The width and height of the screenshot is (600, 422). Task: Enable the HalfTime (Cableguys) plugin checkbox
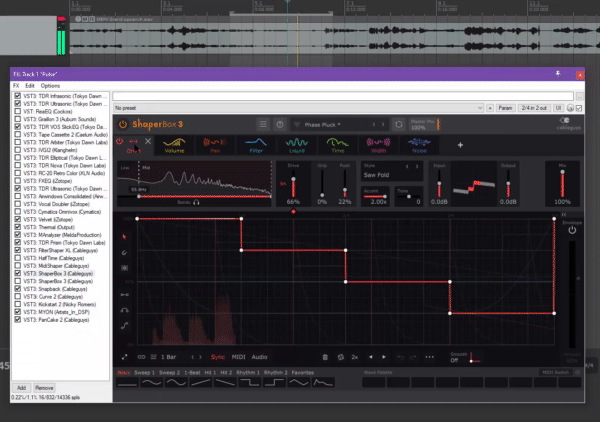coord(18,258)
